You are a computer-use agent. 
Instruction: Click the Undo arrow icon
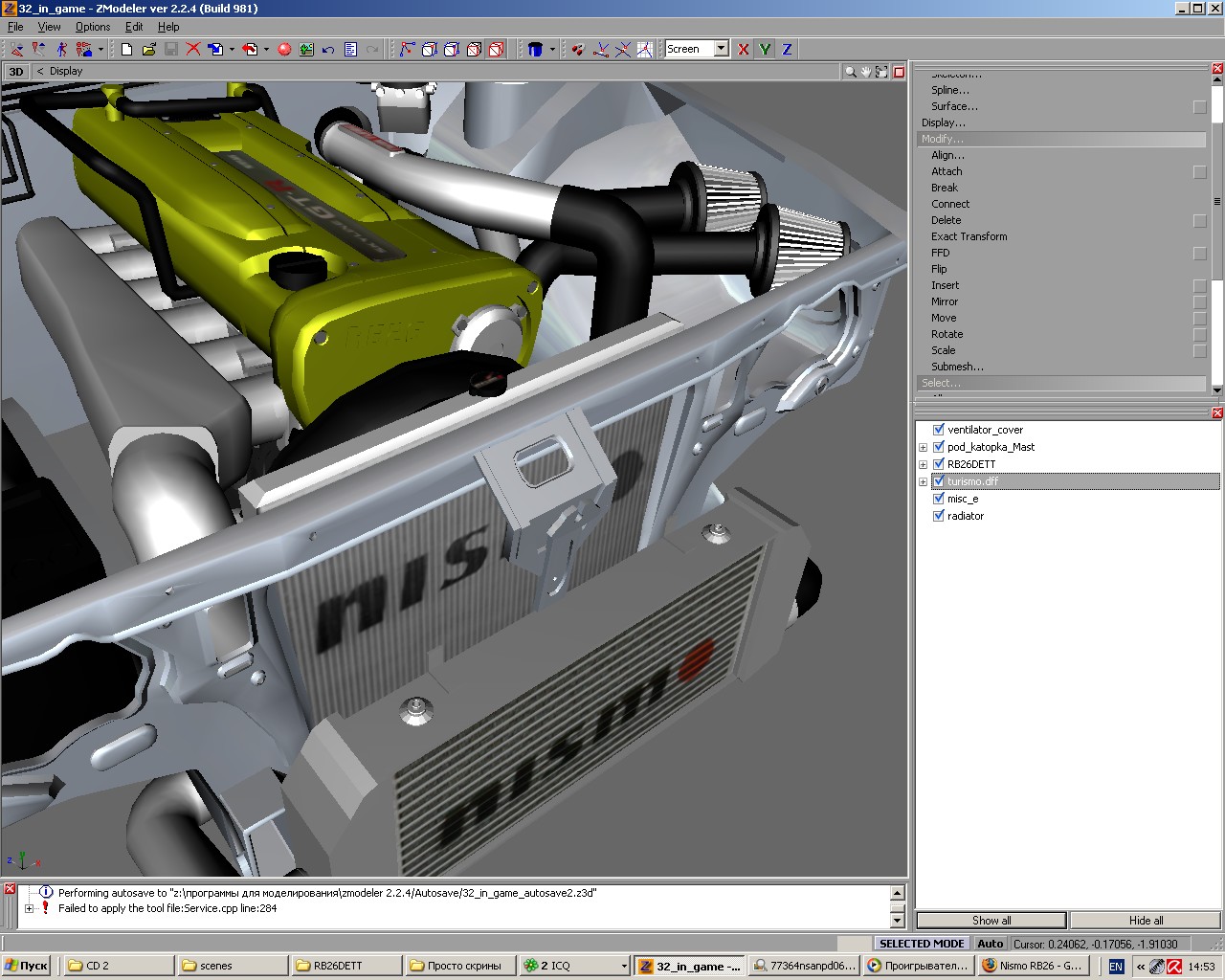point(328,49)
